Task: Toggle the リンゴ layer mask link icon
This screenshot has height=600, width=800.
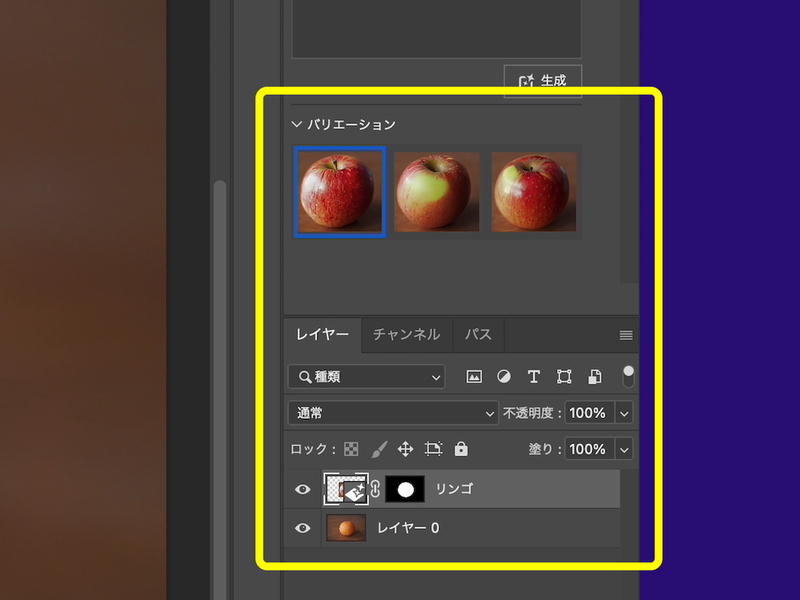Action: tap(376, 489)
